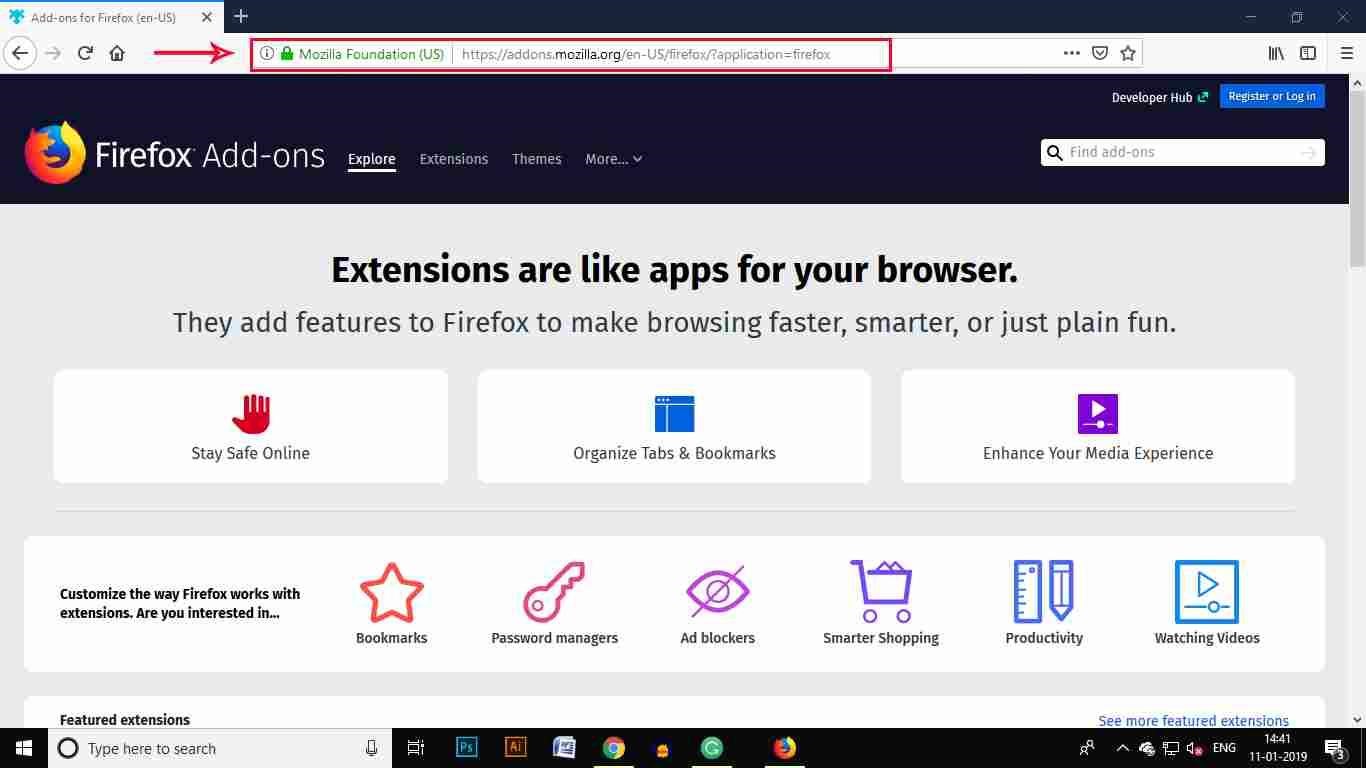This screenshot has width=1366, height=768.
Task: Click the green padlock security icon
Action: [x=287, y=54]
